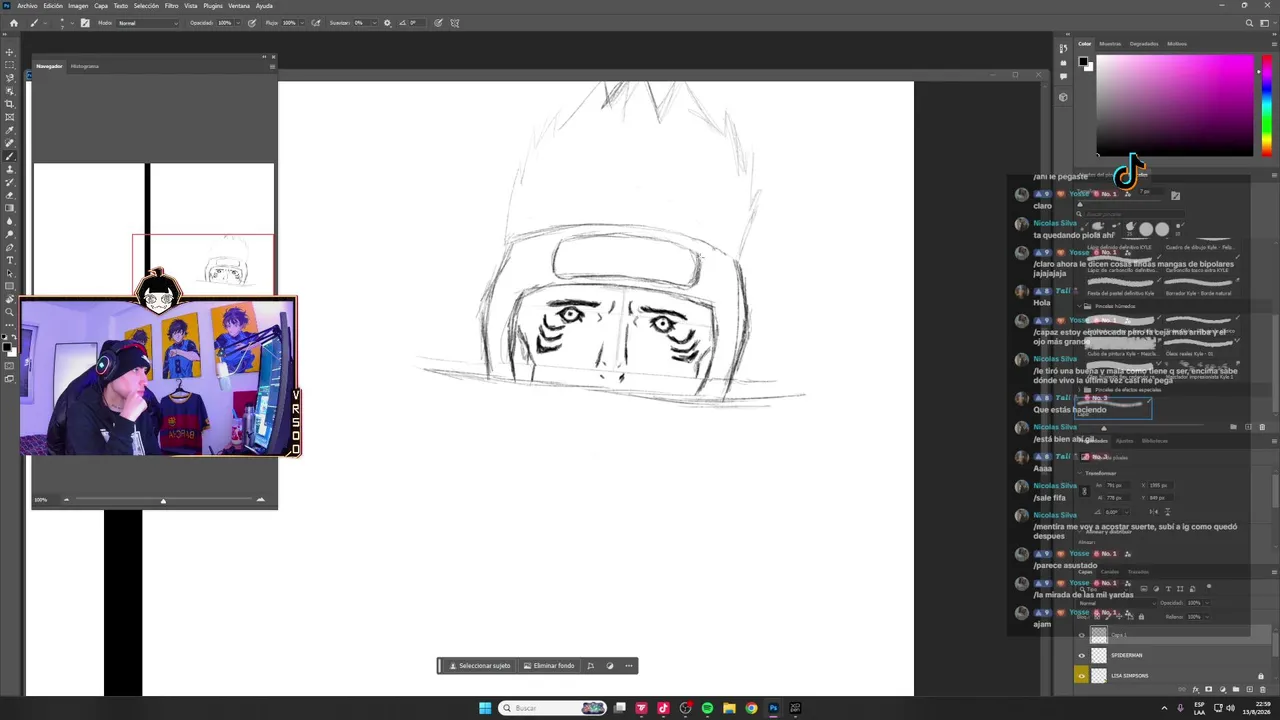Open Windows Start menu
This screenshot has width=1280, height=720.
485,708
